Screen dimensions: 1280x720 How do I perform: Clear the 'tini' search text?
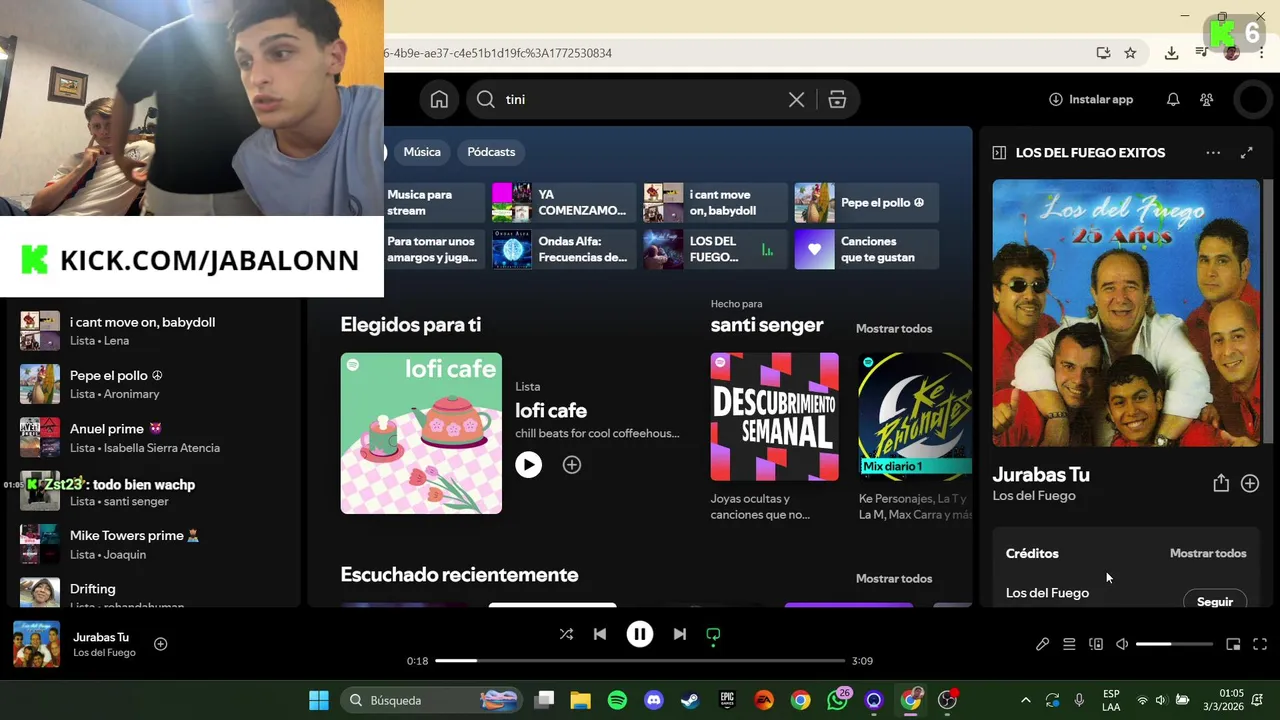click(x=796, y=99)
